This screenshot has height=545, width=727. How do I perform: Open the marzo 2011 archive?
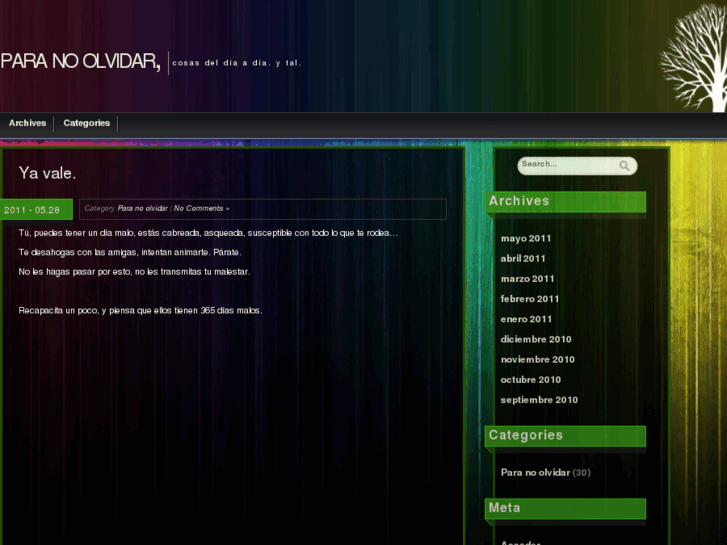(x=528, y=279)
